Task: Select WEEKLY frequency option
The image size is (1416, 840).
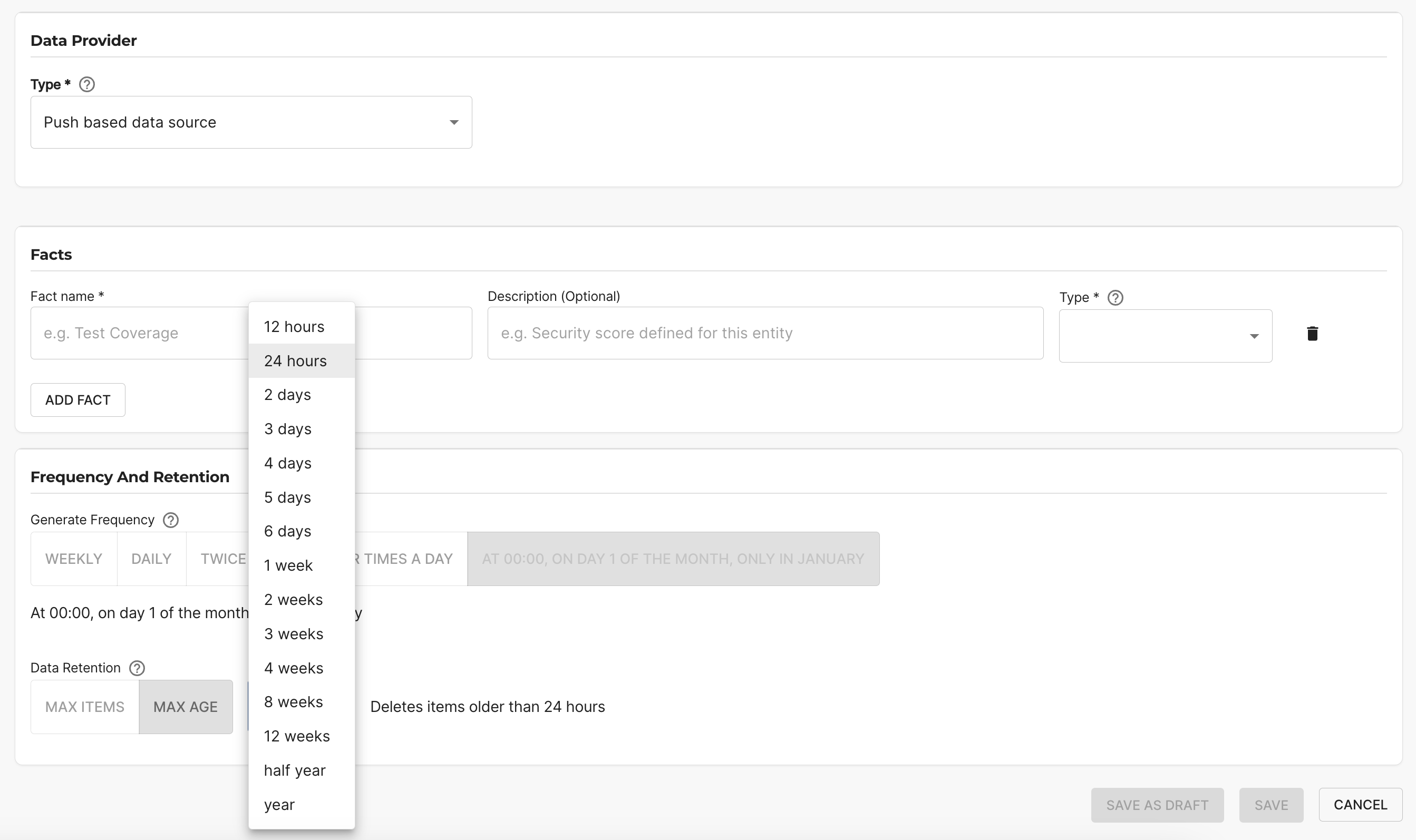Action: (x=74, y=559)
